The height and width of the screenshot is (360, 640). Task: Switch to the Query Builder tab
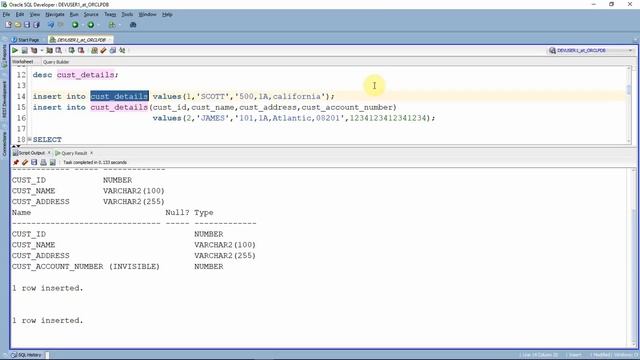pyautogui.click(x=56, y=62)
